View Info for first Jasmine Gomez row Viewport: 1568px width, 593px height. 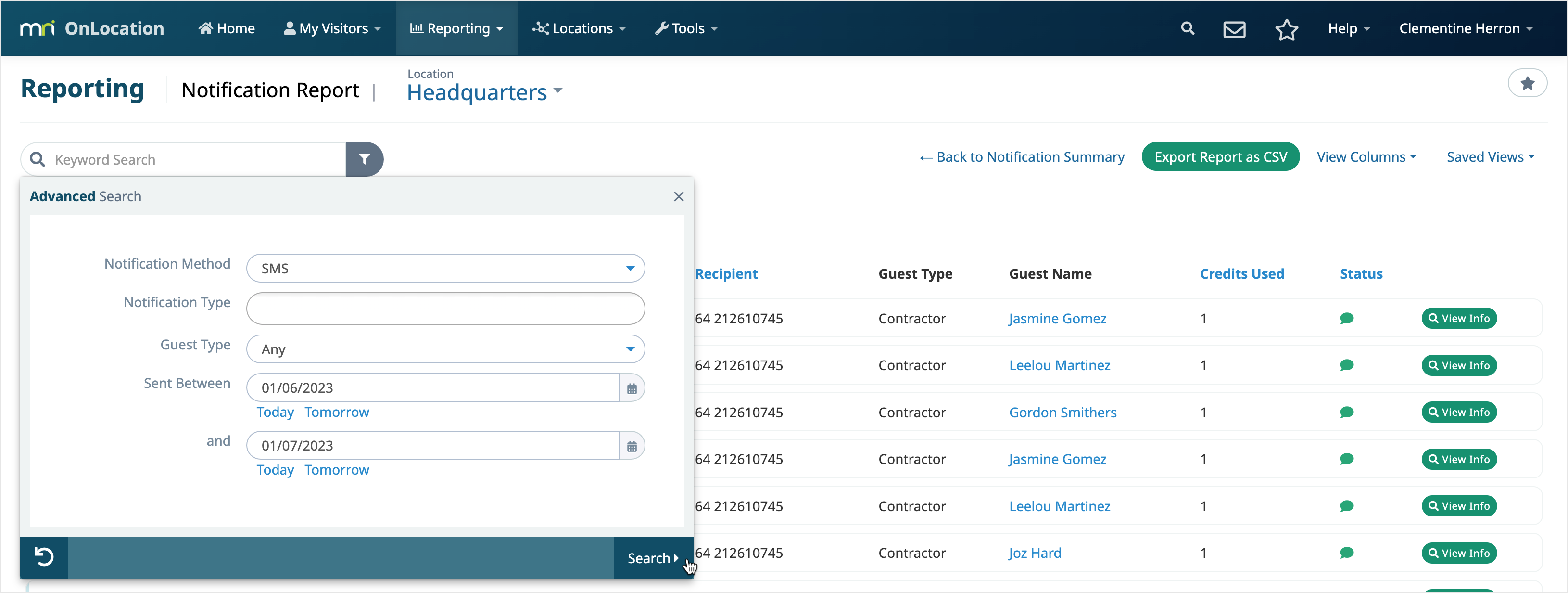[x=1458, y=319]
